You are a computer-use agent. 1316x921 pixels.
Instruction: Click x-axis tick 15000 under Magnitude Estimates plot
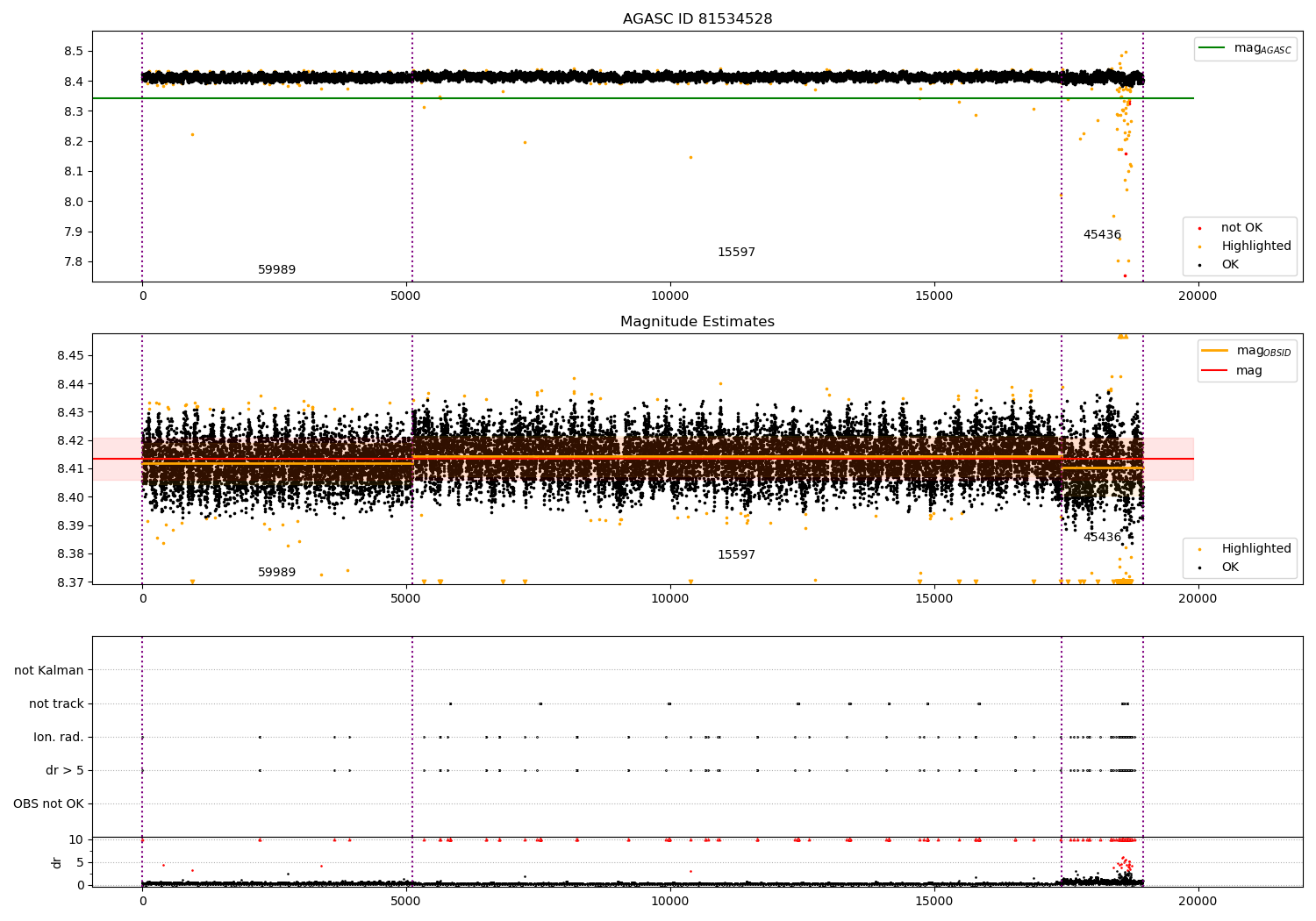click(934, 599)
